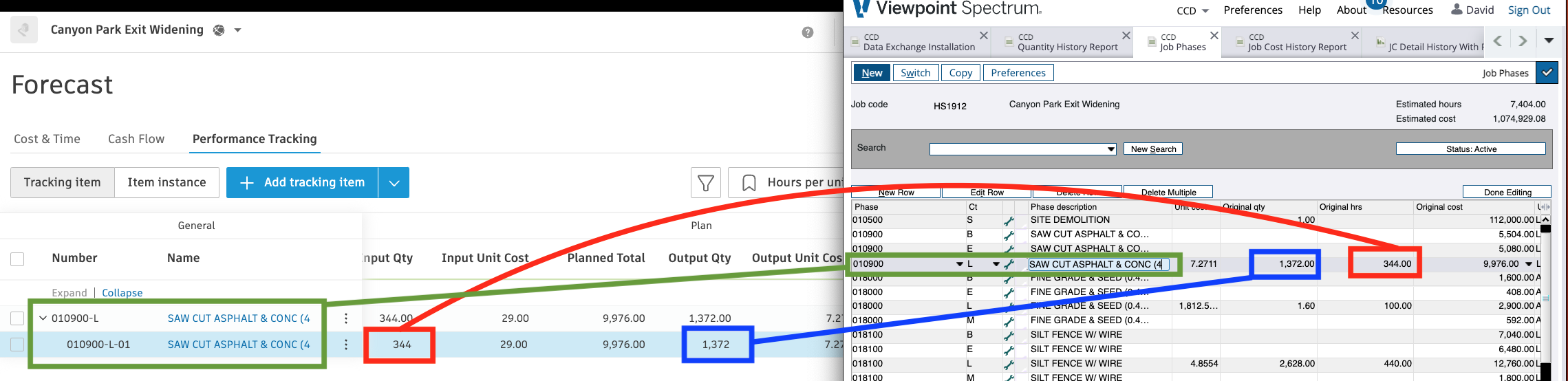Close the Quantity History Report tab
Viewport: 1568px width, 381px height.
point(1126,36)
